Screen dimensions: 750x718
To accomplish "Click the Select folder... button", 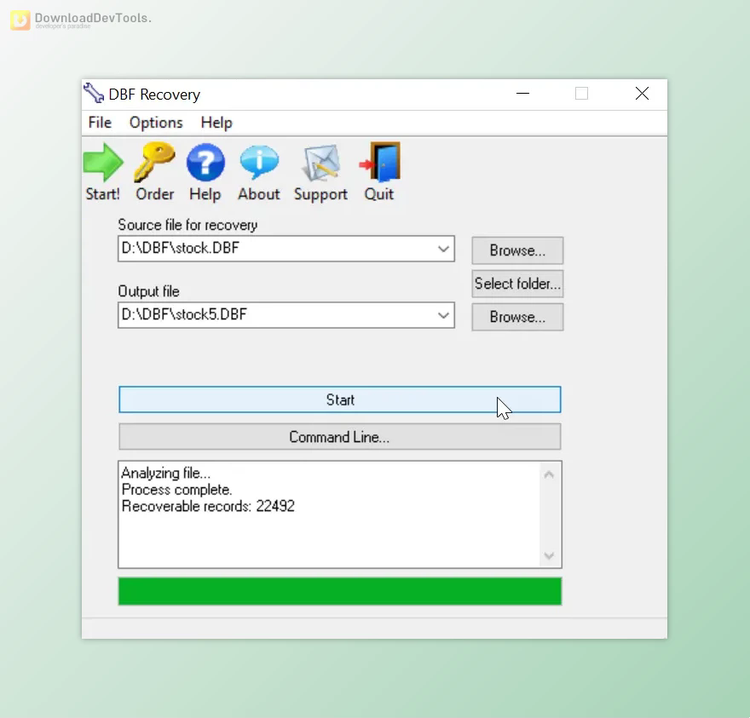I will click(517, 284).
